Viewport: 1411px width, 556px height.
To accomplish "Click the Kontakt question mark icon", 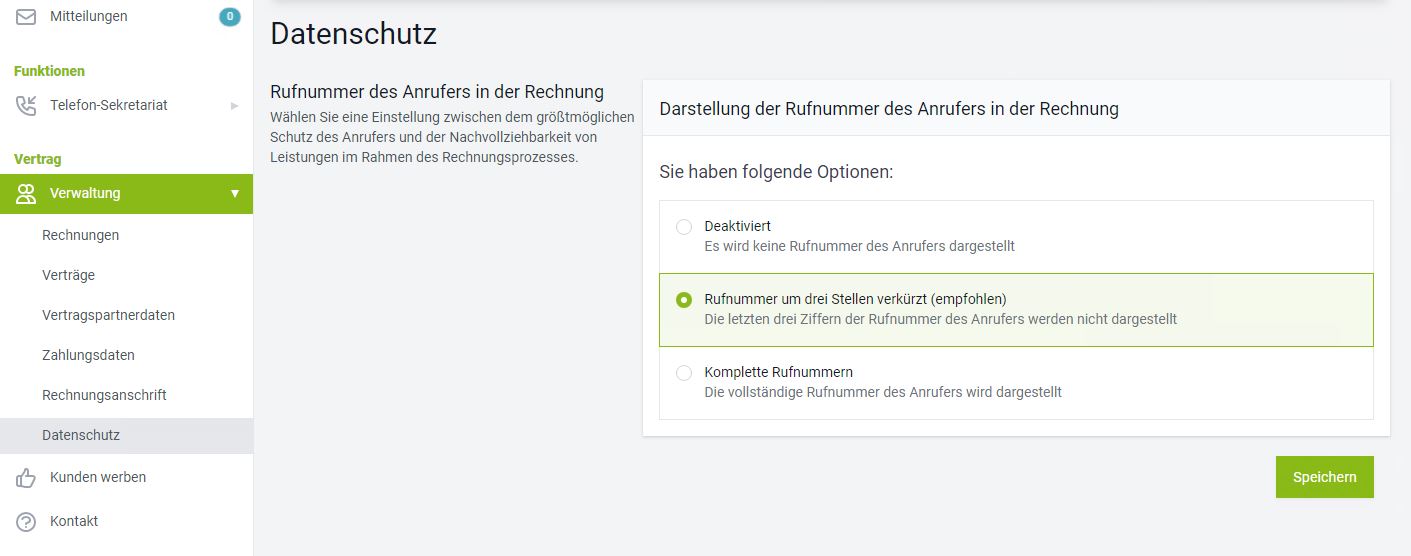I will [26, 522].
